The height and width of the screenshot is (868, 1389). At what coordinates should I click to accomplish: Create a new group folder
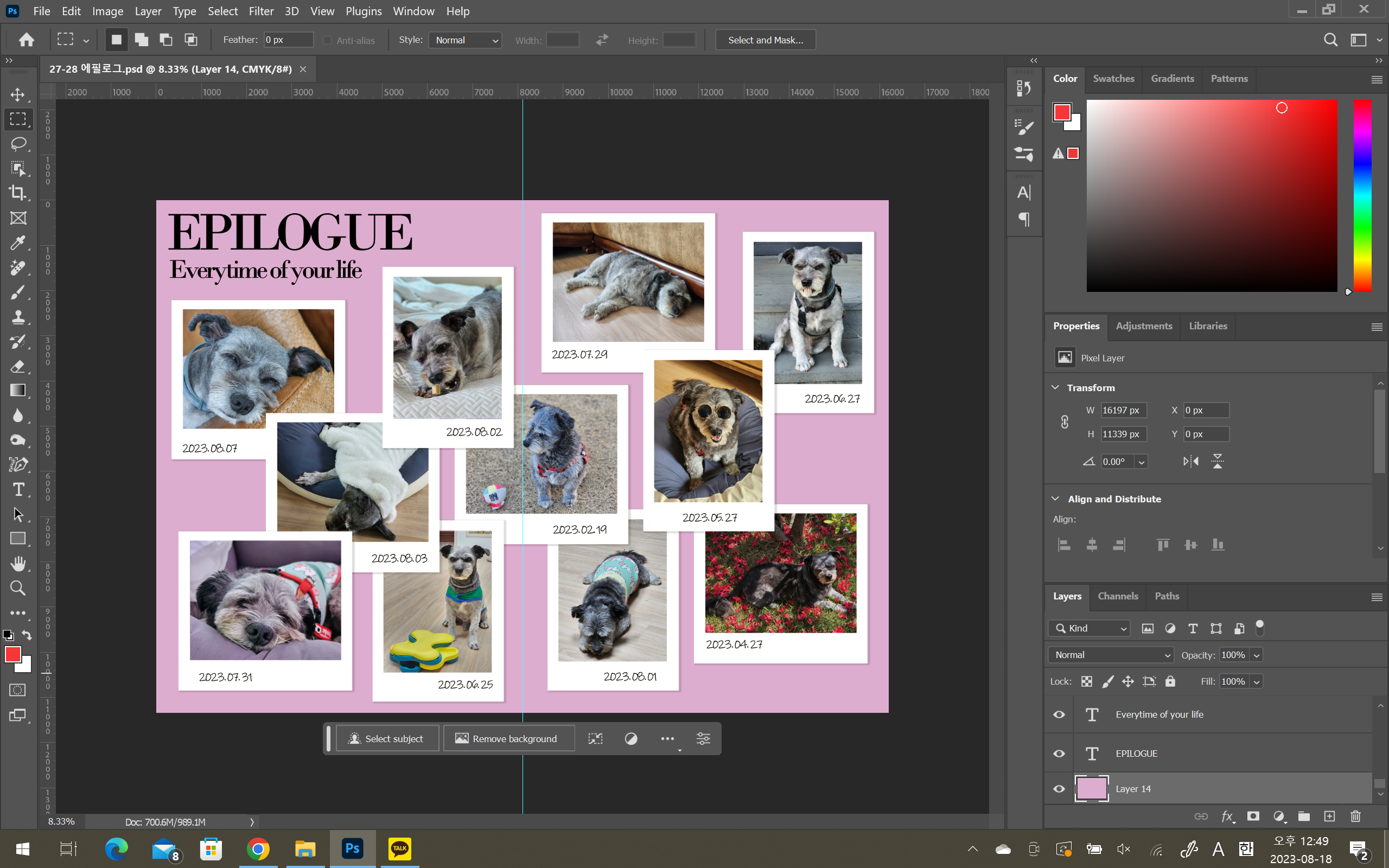[1303, 816]
